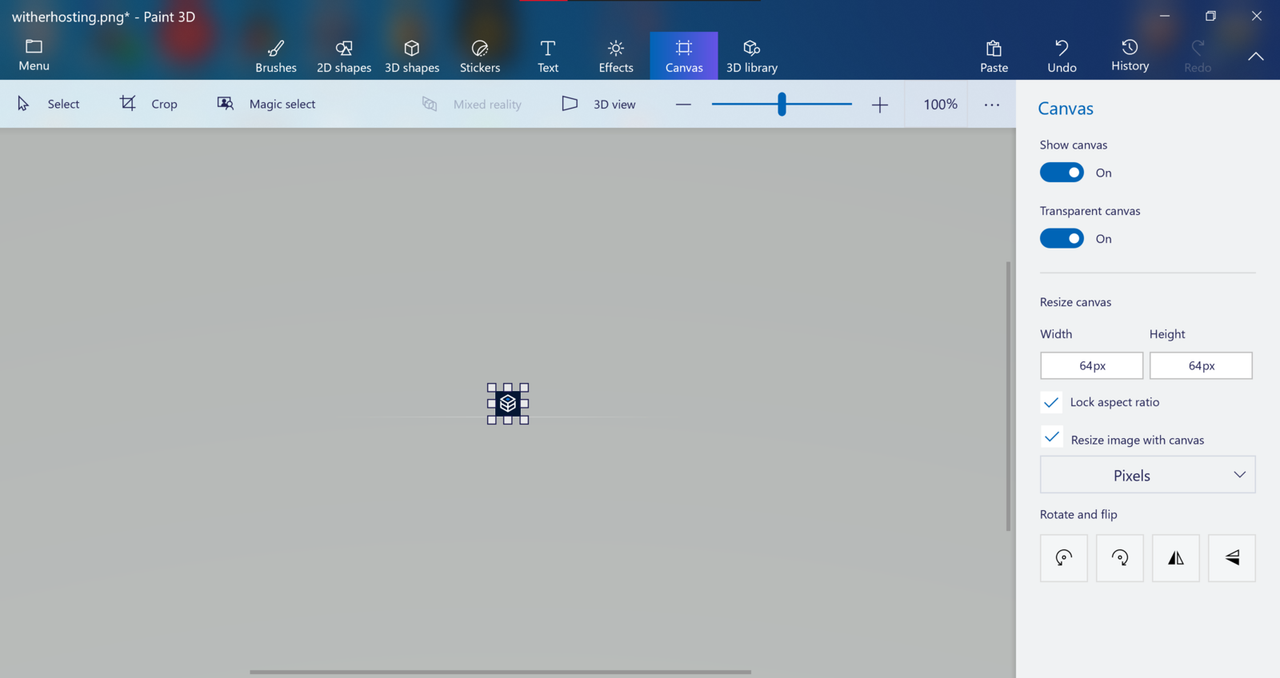Click the canvas Width field

[1092, 366]
